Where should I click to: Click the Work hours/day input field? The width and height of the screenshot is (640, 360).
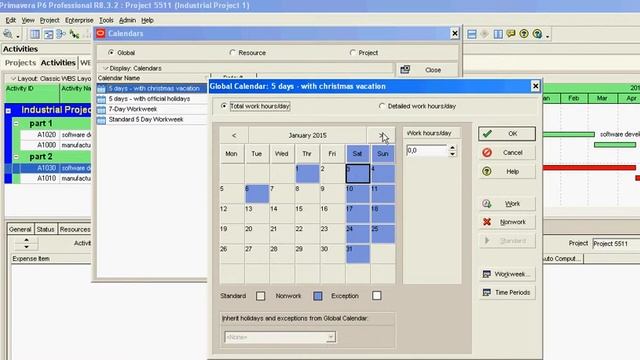[427, 151]
